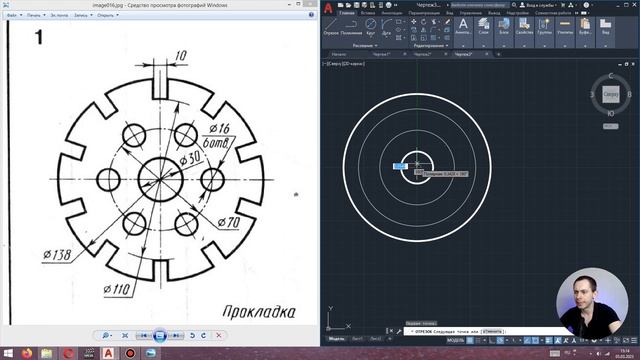Play slideshow in photo viewer center button
The image size is (640, 360).
160,336
